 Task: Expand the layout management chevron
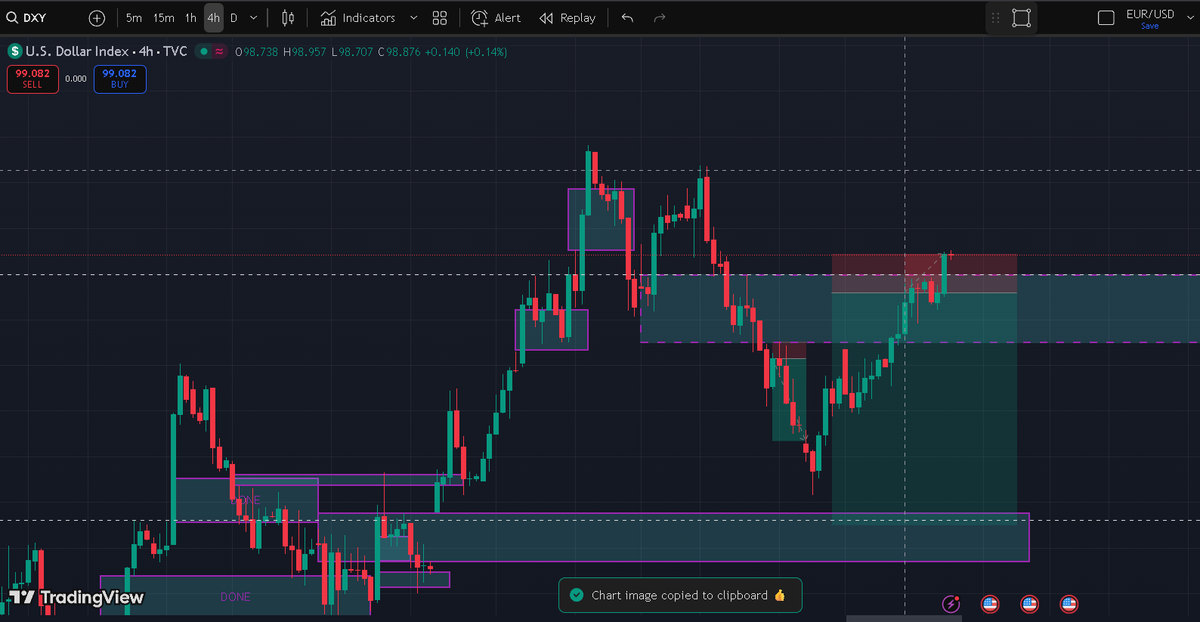tap(1190, 18)
